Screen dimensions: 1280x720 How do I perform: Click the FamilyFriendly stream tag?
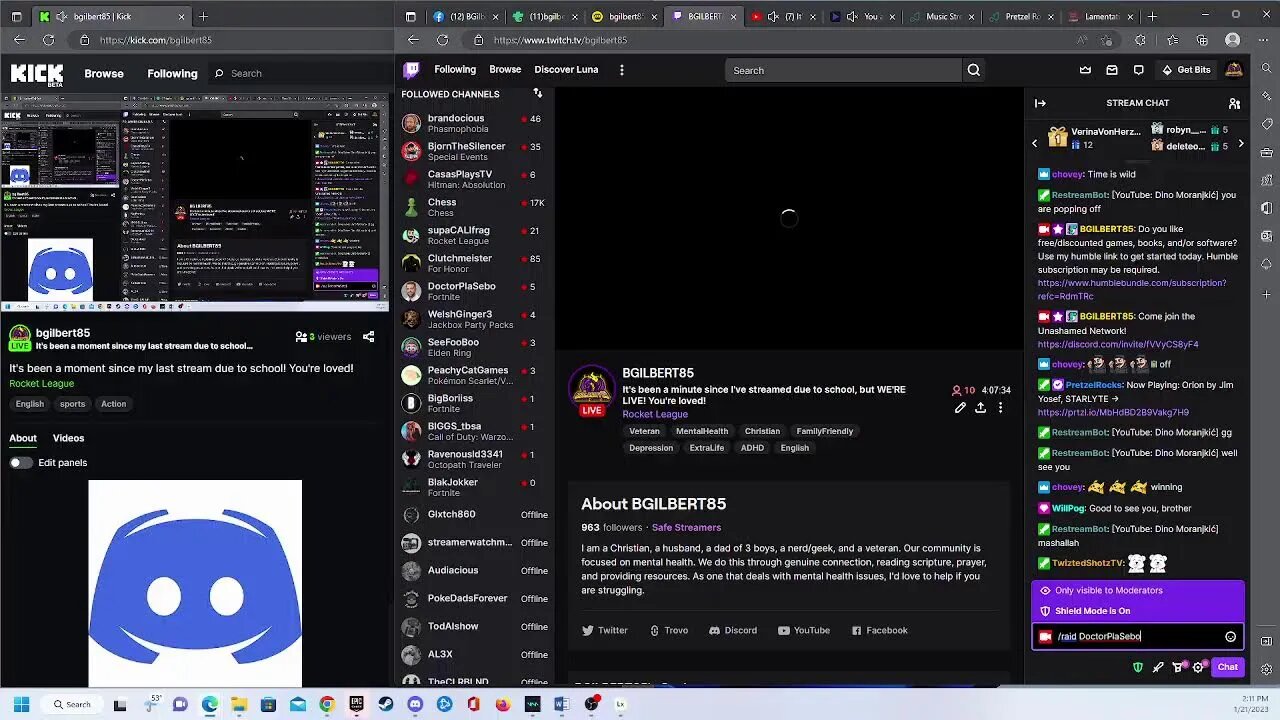pos(825,431)
